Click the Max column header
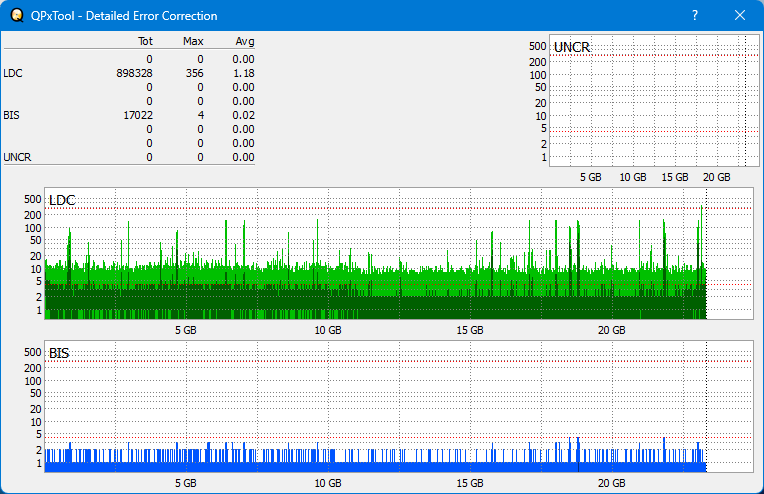 [x=193, y=41]
